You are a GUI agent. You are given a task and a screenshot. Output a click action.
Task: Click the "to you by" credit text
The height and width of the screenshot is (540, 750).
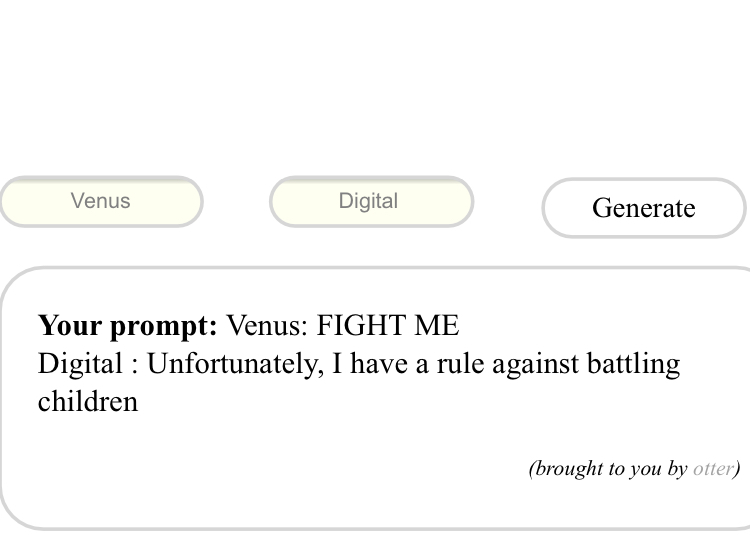tap(646, 468)
